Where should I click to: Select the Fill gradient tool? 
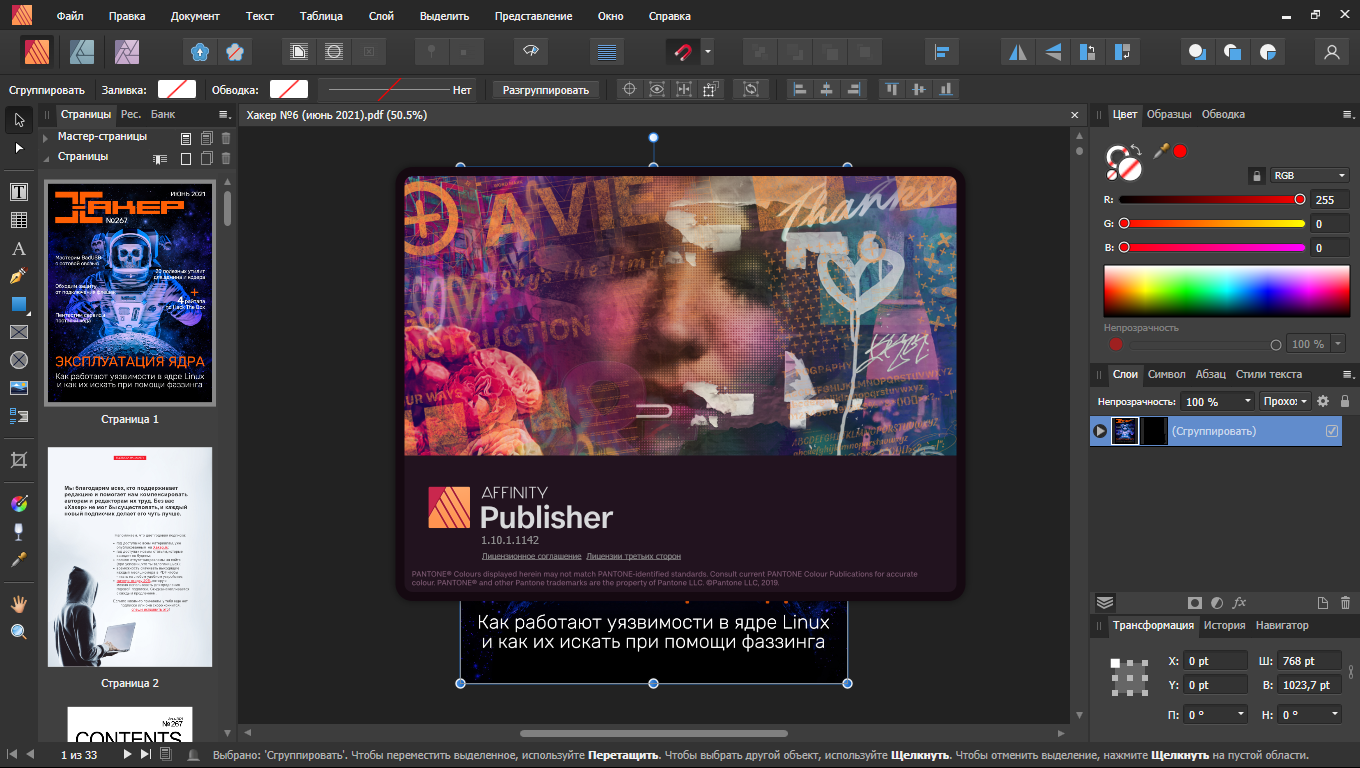click(18, 503)
